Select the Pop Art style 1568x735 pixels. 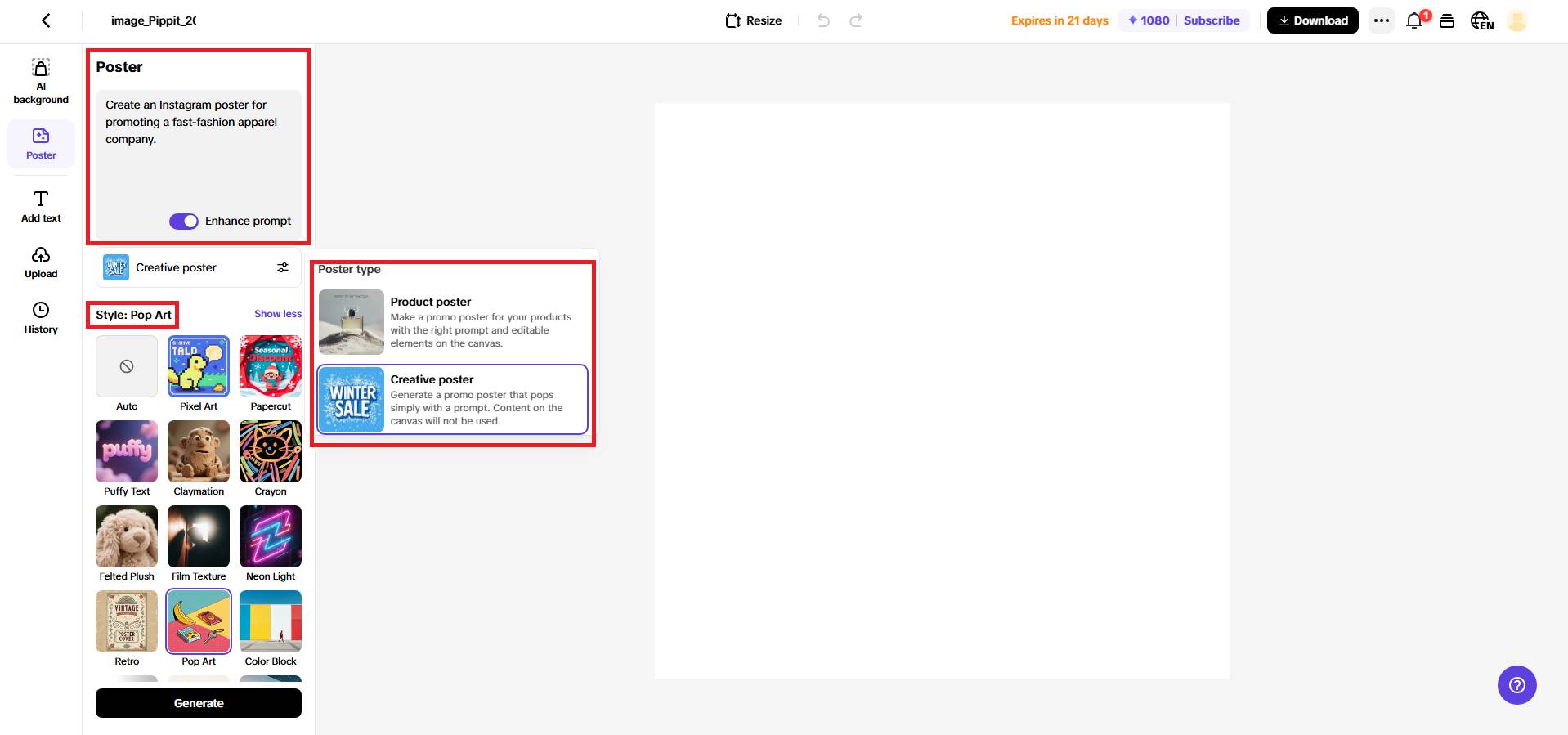[199, 621]
